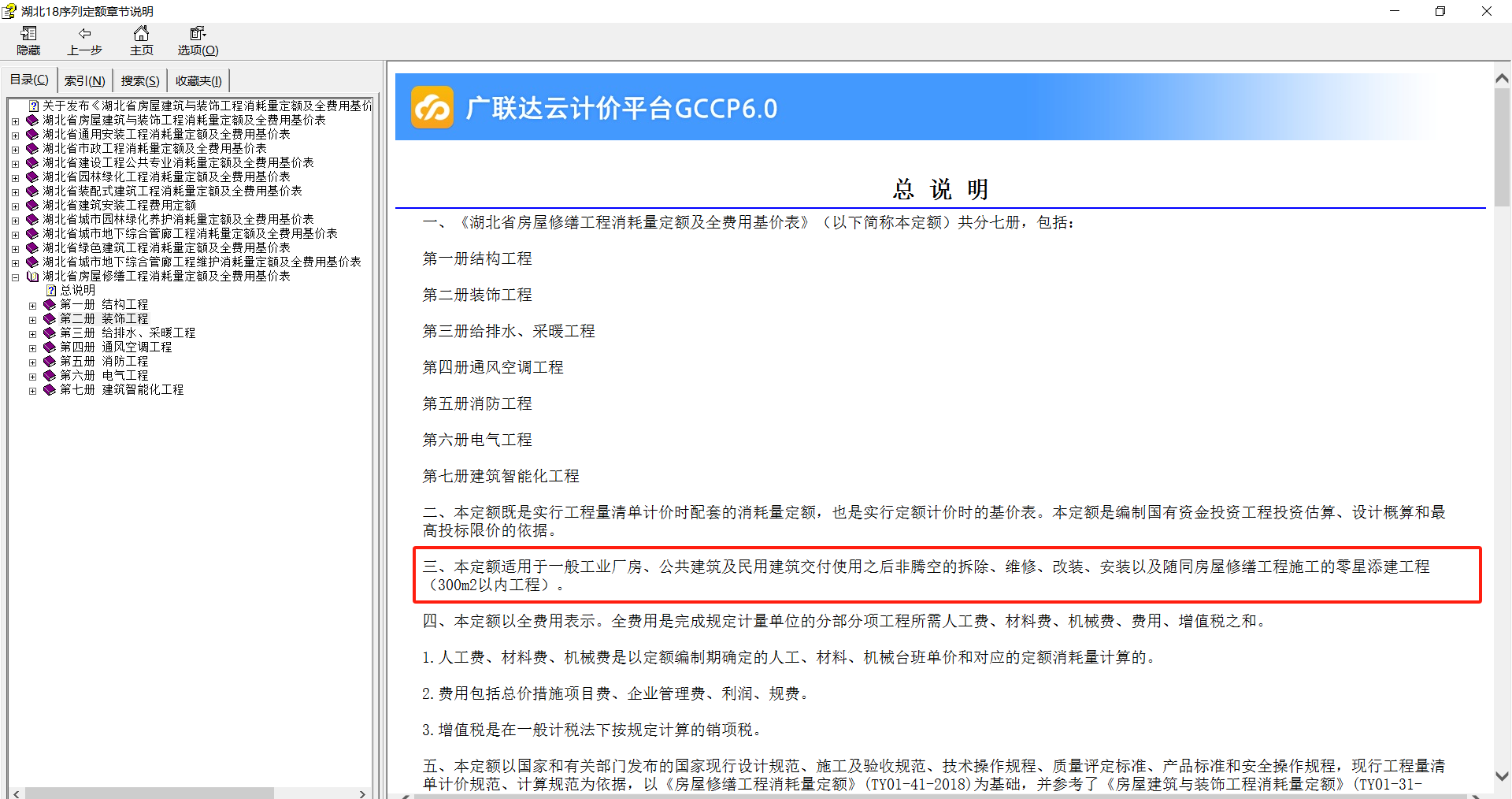Click the book icon for 第二册 装饰工程
The width and height of the screenshot is (1512, 799).
[50, 318]
